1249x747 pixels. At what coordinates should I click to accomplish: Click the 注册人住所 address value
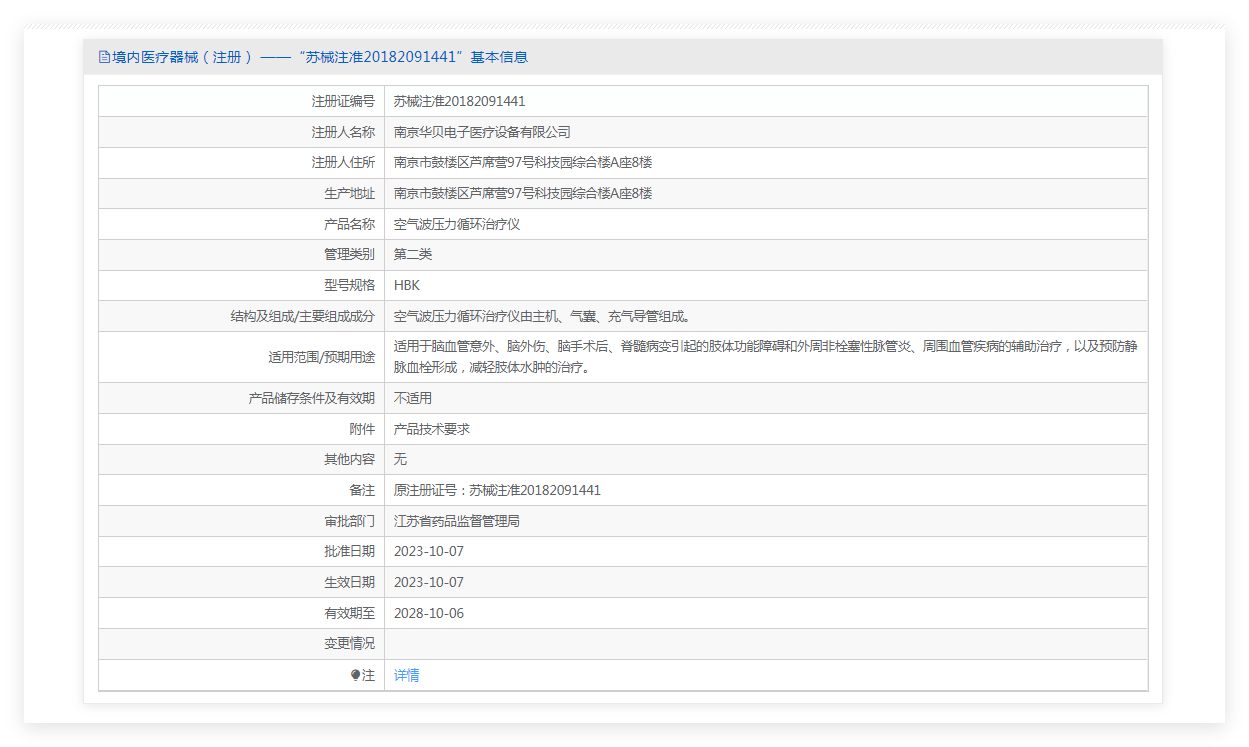[x=523, y=163]
